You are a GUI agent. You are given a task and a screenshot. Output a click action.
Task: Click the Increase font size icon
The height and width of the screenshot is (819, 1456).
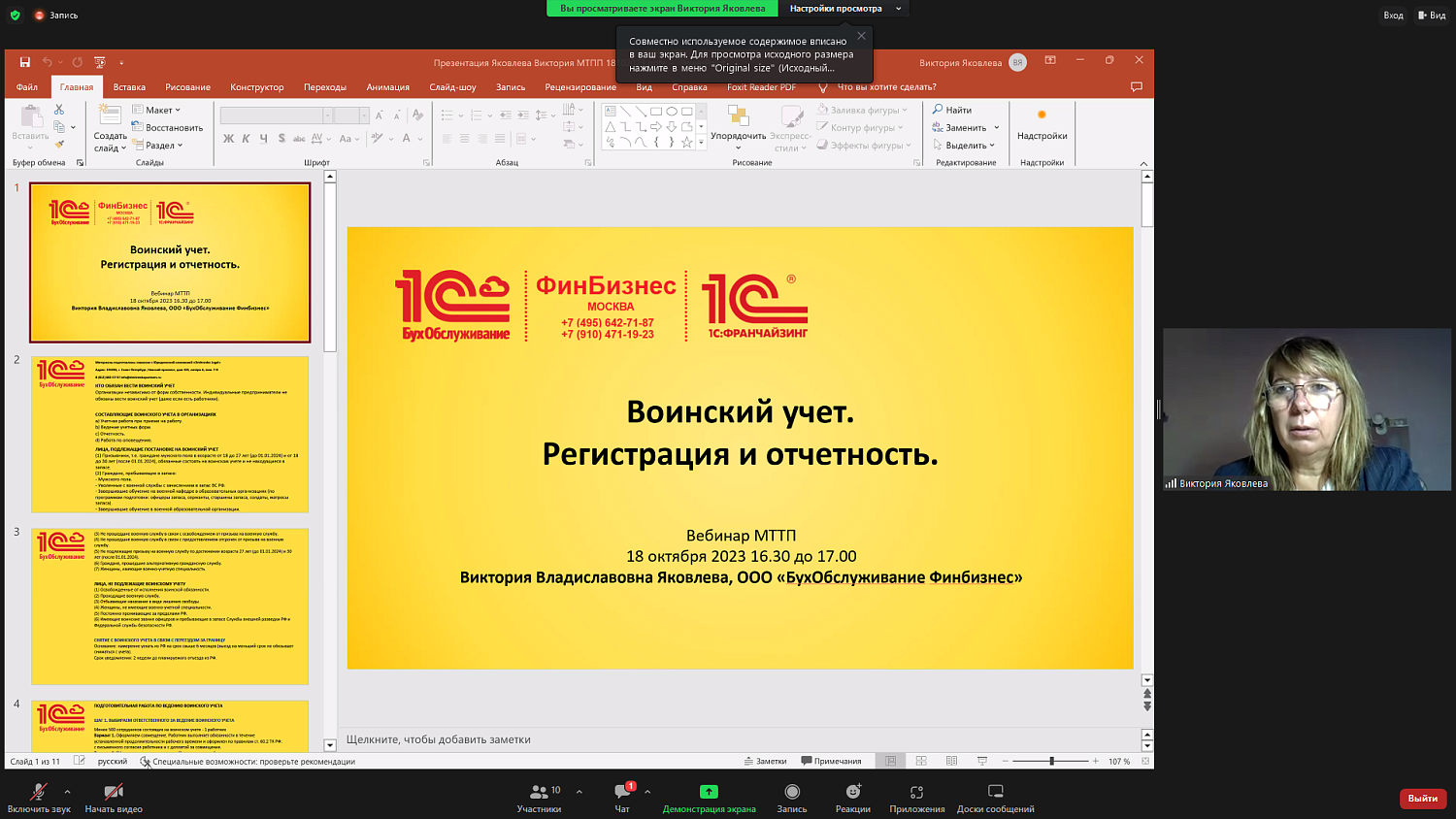tap(379, 115)
